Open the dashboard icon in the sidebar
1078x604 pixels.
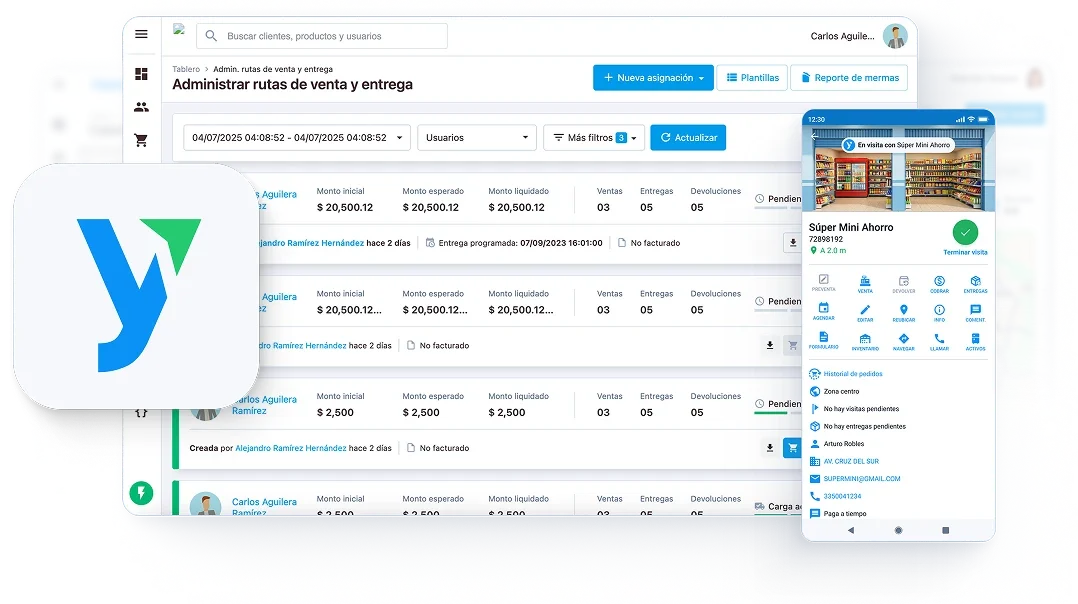(141, 74)
